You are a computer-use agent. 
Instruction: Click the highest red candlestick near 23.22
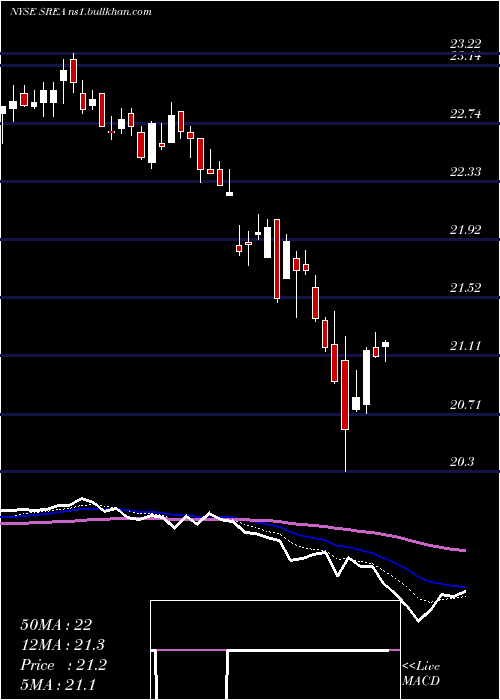click(74, 71)
